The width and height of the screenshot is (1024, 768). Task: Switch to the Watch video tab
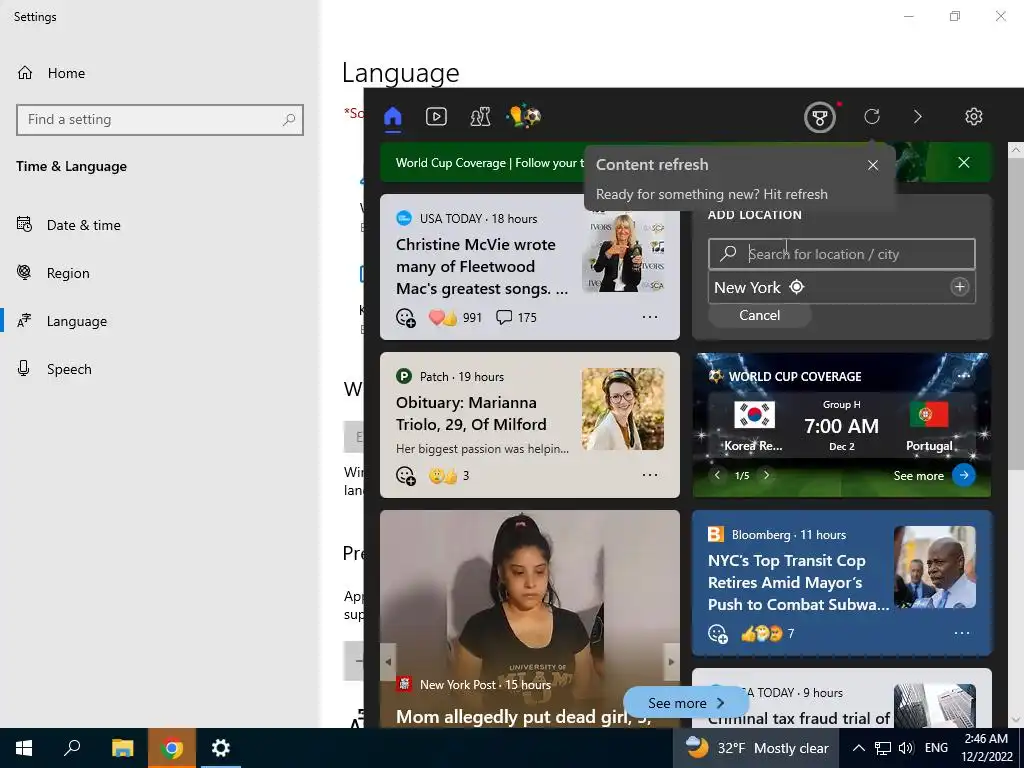click(x=436, y=117)
